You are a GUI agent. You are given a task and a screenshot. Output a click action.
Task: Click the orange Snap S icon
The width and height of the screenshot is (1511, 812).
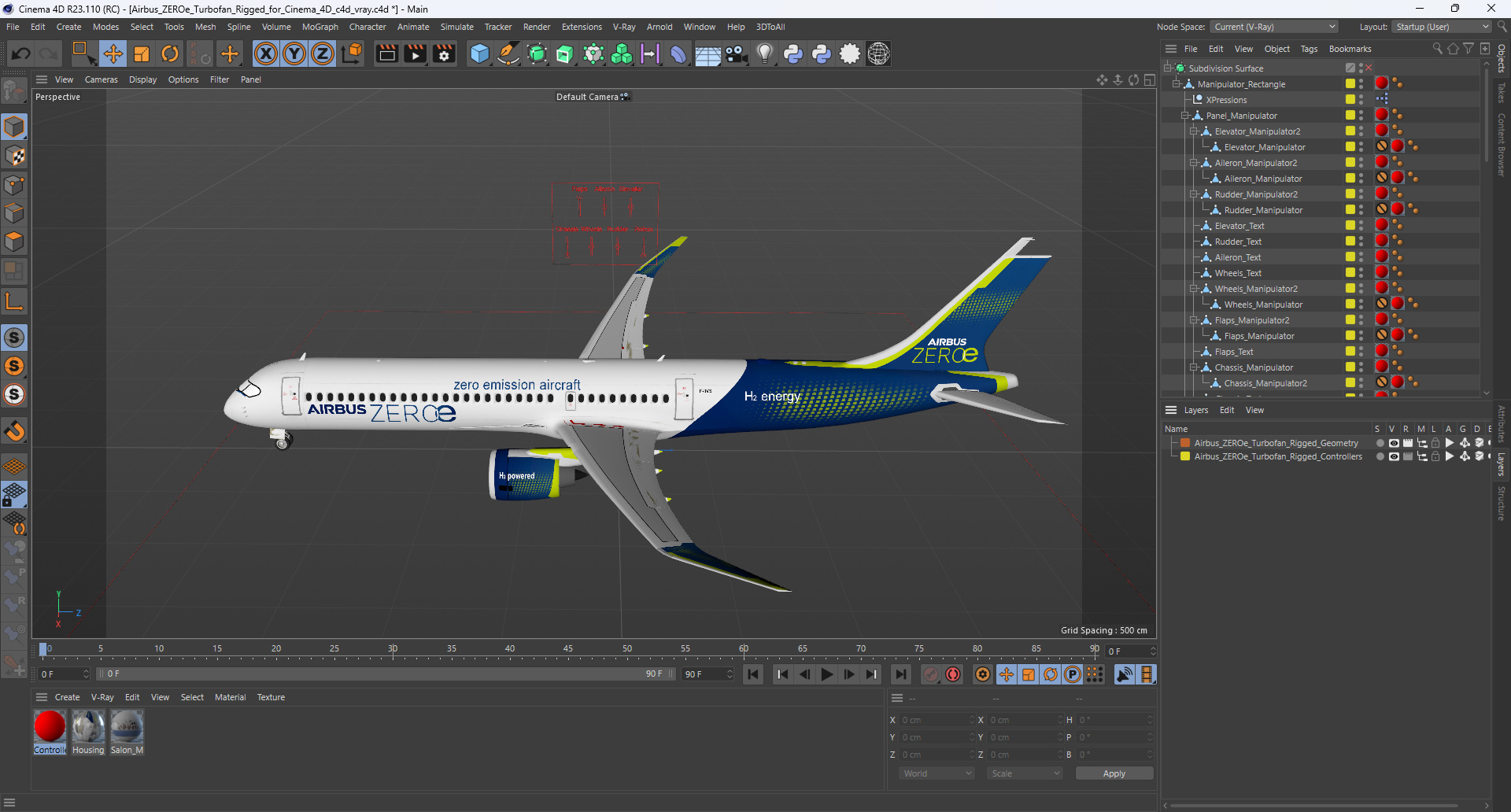tap(14, 366)
